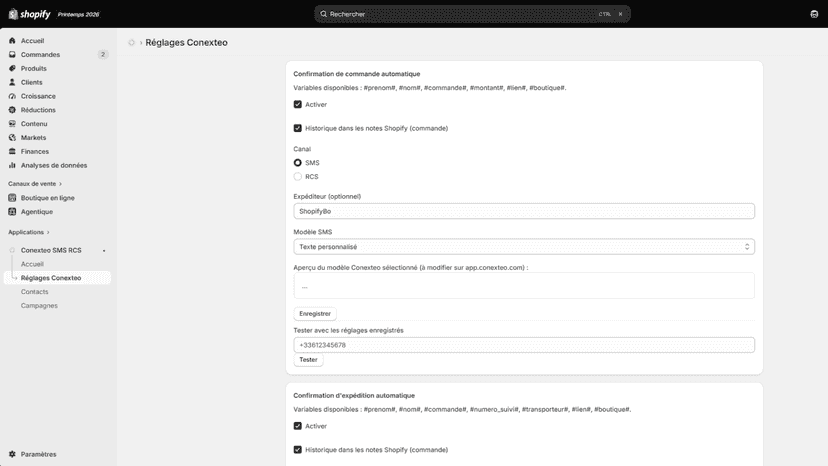Open the Accueil home icon in sidebar
This screenshot has height=466, width=828.
point(12,41)
